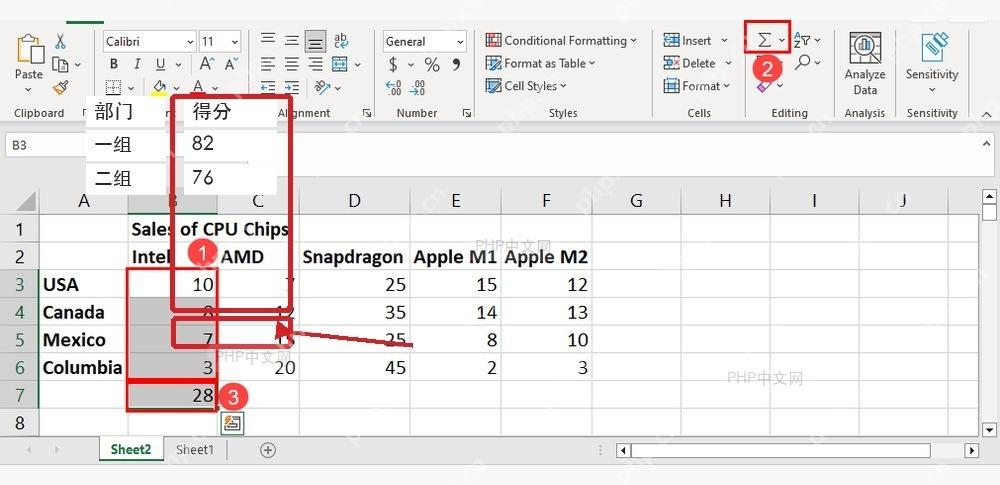This screenshot has width=1000, height=485.
Task: Open the General number format dropdown
Action: (460, 42)
